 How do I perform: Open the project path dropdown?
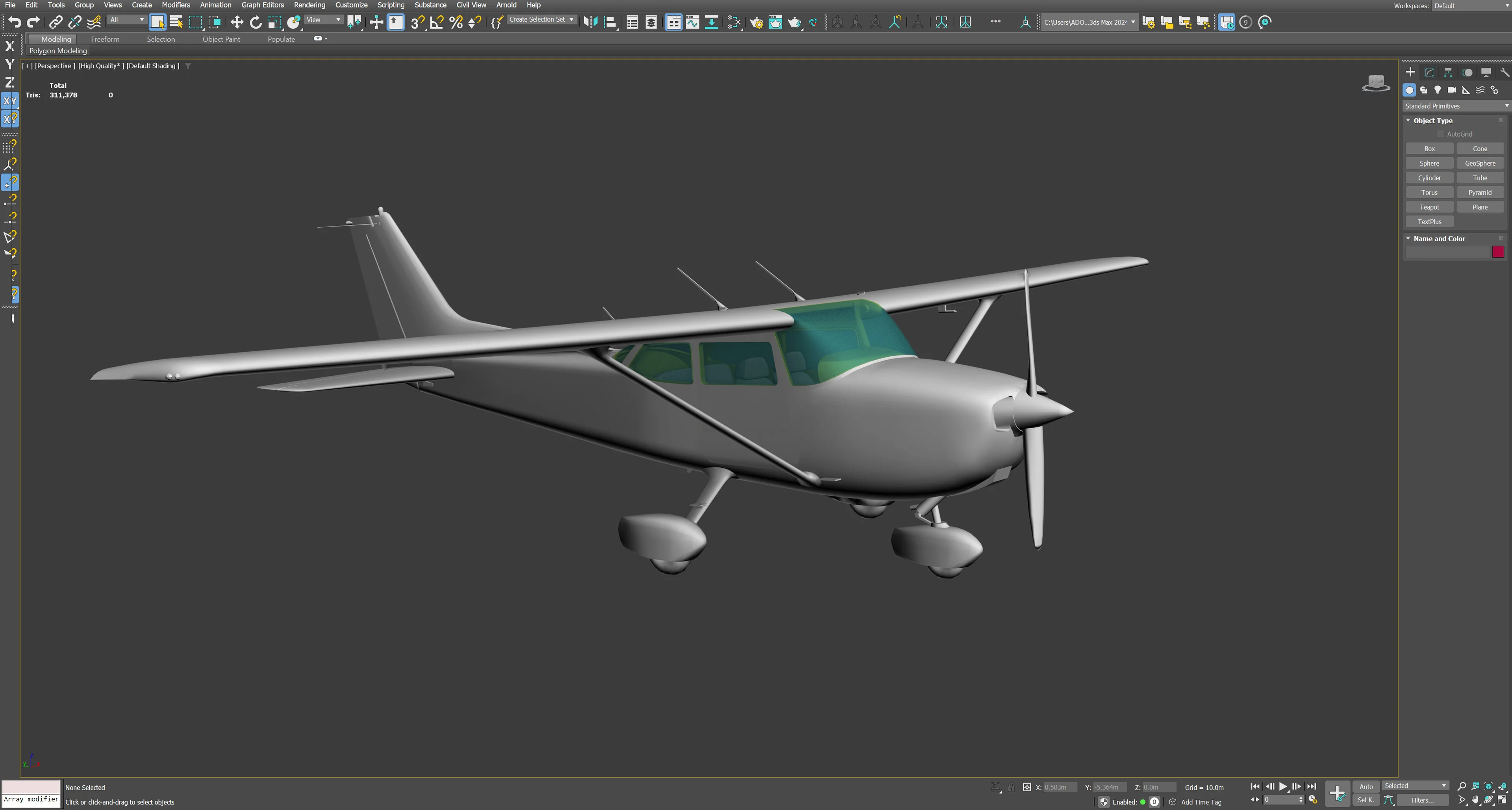click(x=1089, y=22)
